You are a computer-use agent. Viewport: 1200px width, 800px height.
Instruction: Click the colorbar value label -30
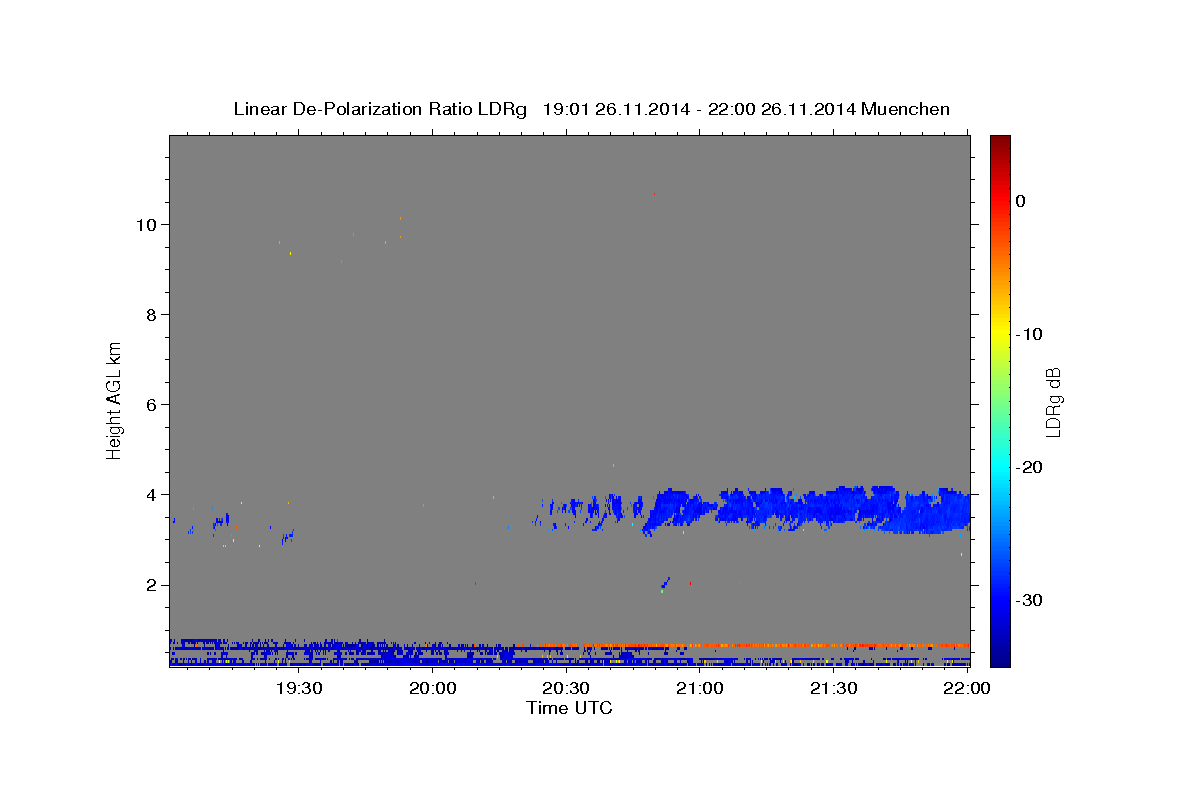(1028, 600)
